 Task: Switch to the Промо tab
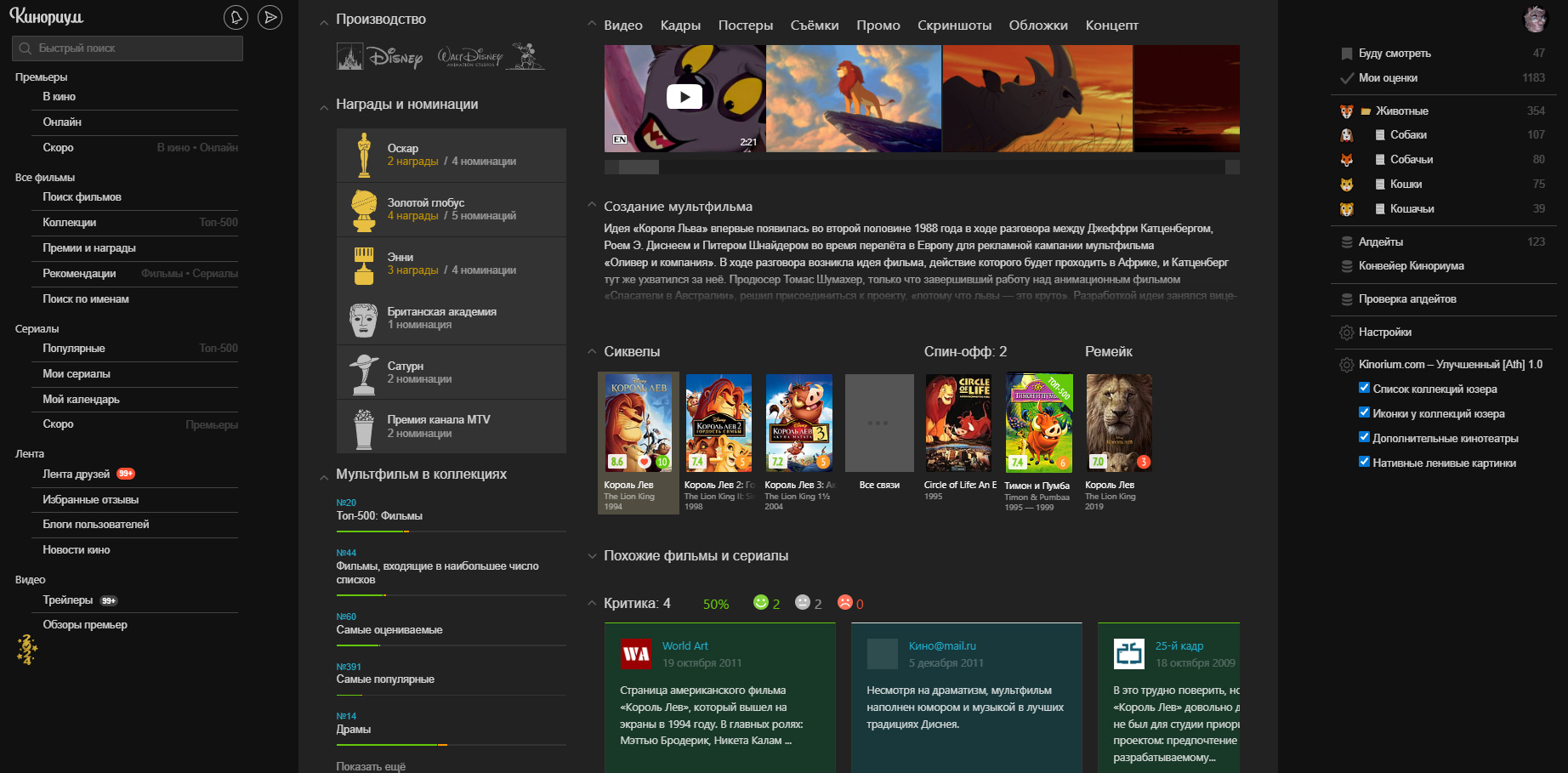point(878,26)
